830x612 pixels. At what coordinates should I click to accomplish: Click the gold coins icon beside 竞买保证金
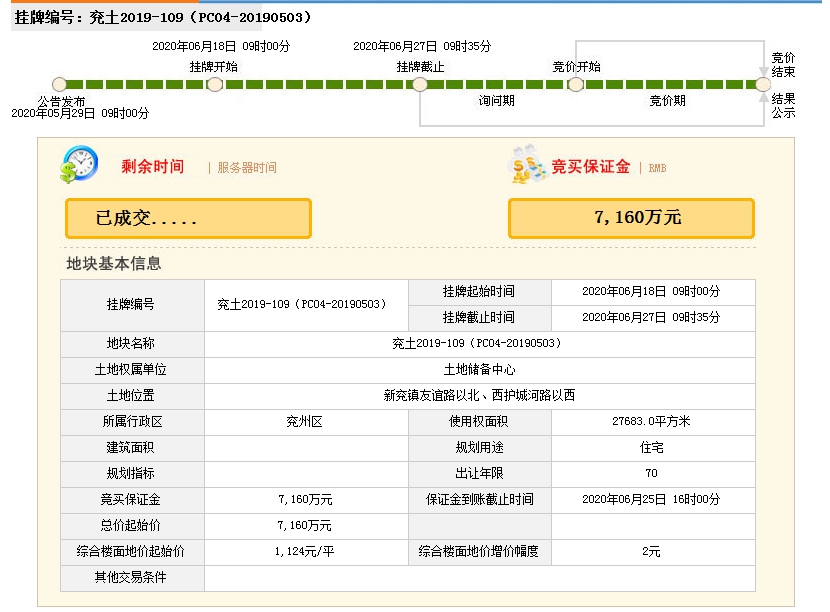pos(526,165)
